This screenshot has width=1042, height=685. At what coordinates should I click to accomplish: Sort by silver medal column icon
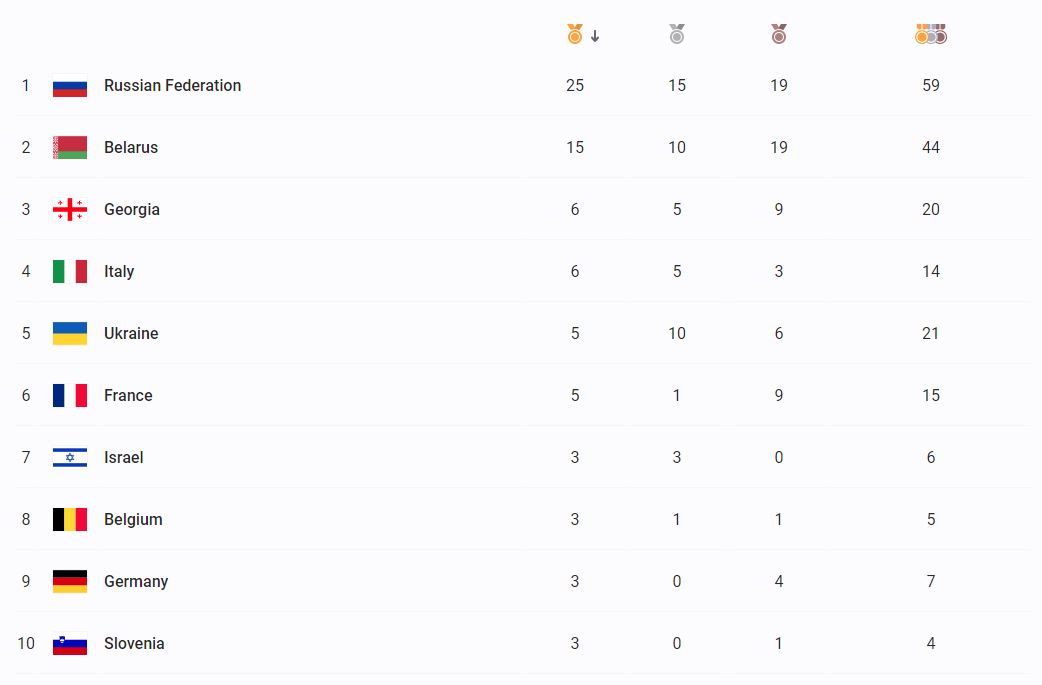click(677, 35)
